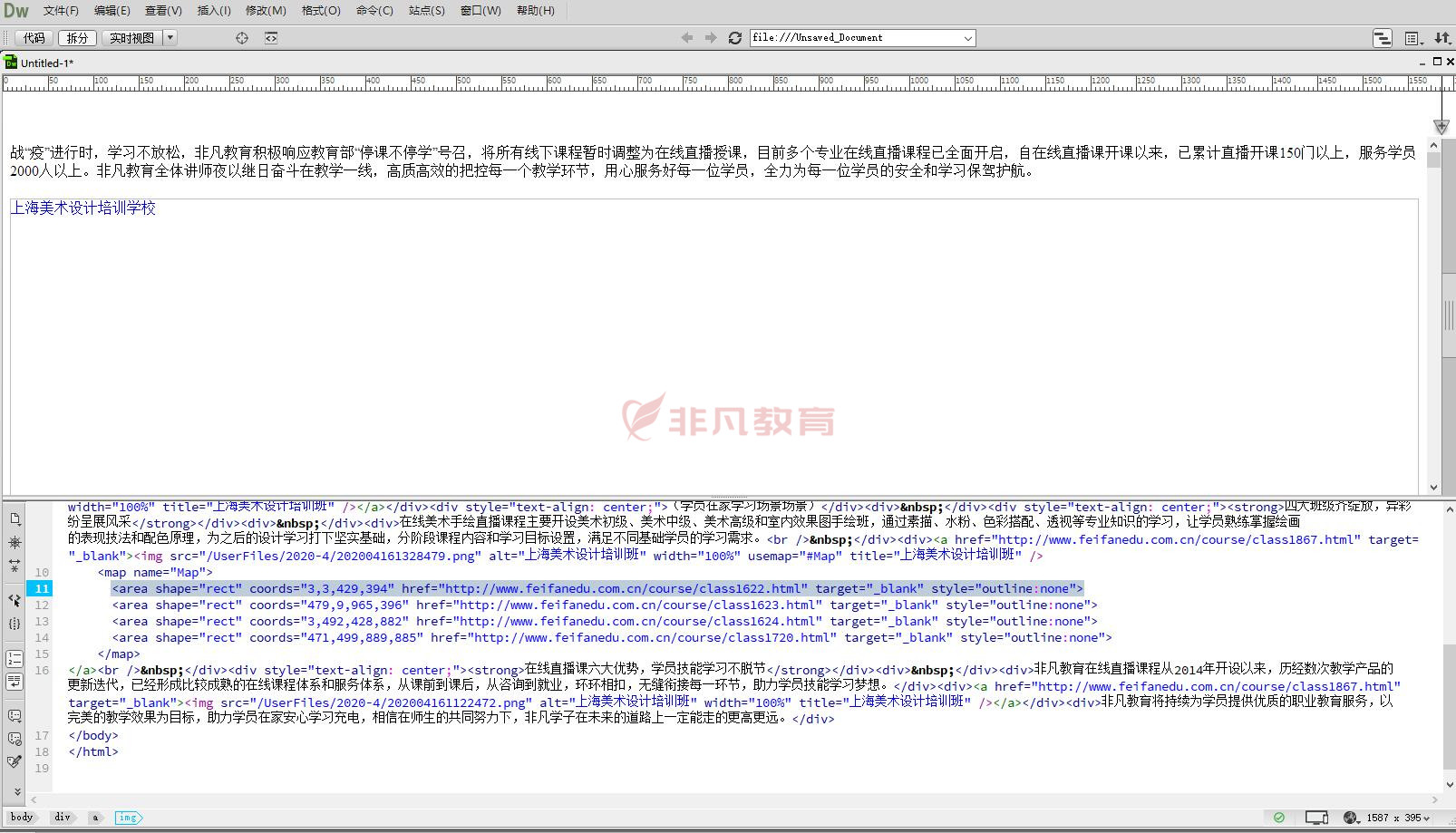Open the file management up-down arrows icon
The width and height of the screenshot is (1456, 833).
click(x=1441, y=38)
